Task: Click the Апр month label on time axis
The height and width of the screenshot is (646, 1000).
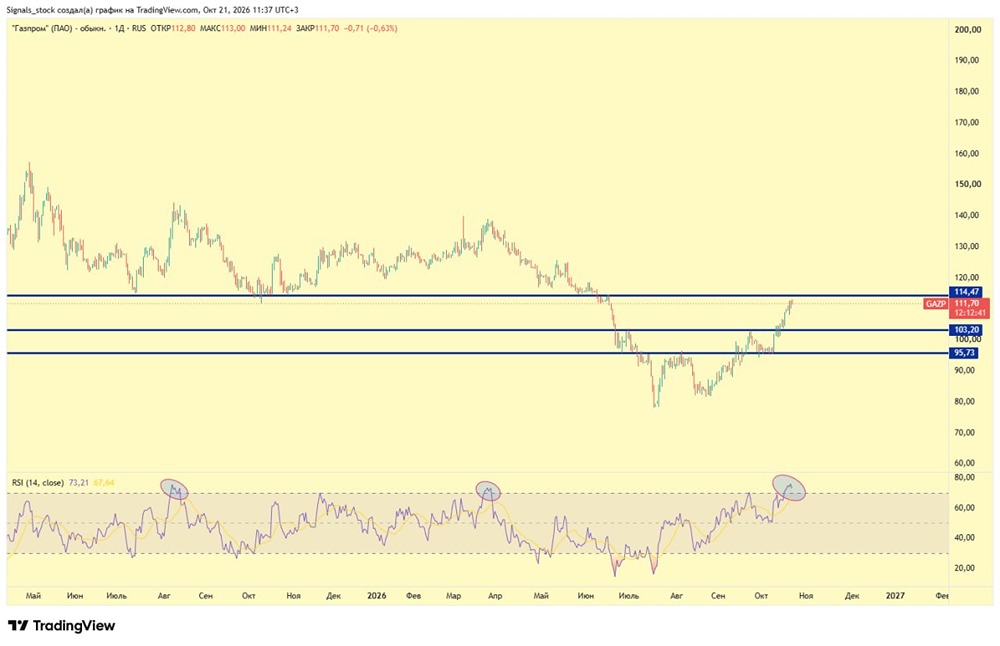Action: [495, 596]
